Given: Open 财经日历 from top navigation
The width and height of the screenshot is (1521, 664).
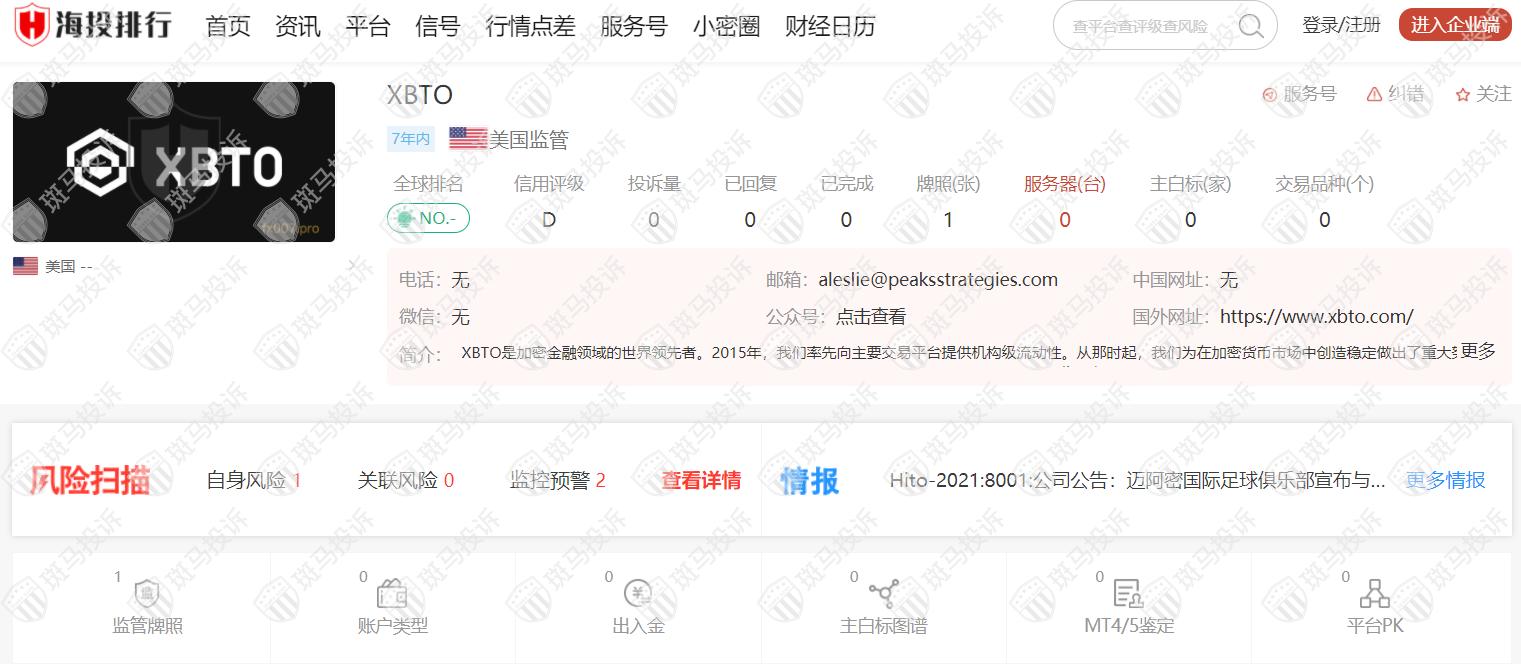Looking at the screenshot, I should coord(830,26).
